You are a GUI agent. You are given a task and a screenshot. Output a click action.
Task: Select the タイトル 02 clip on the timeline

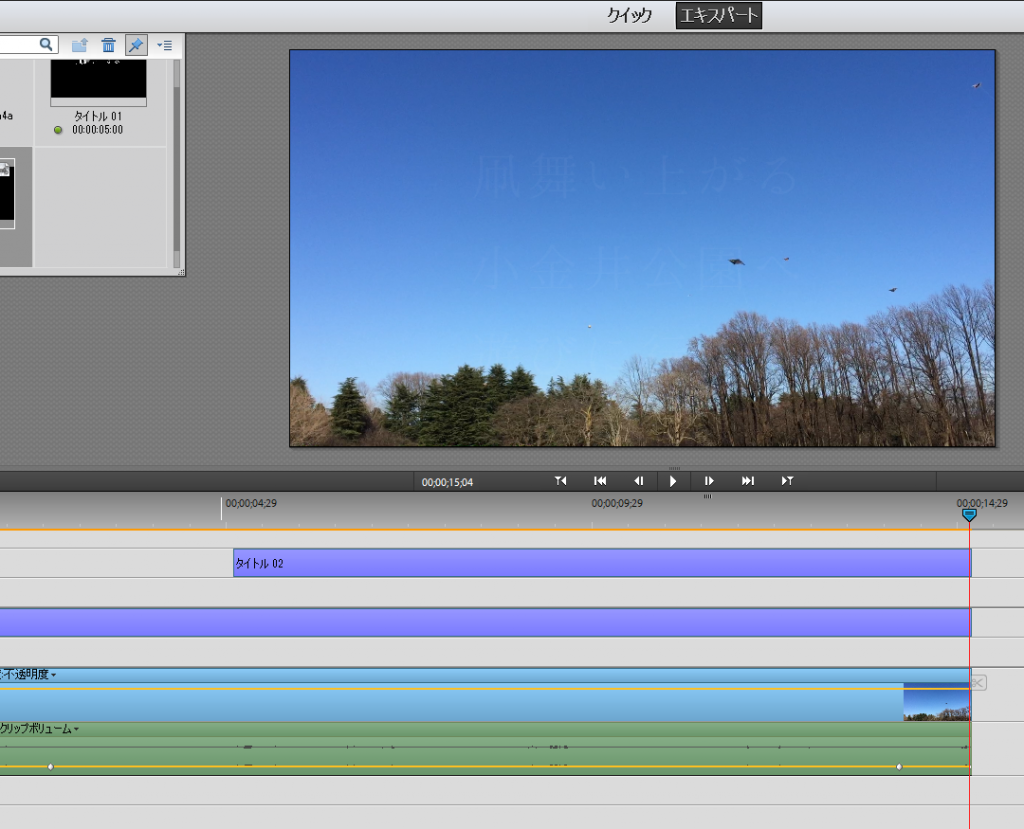[600, 563]
